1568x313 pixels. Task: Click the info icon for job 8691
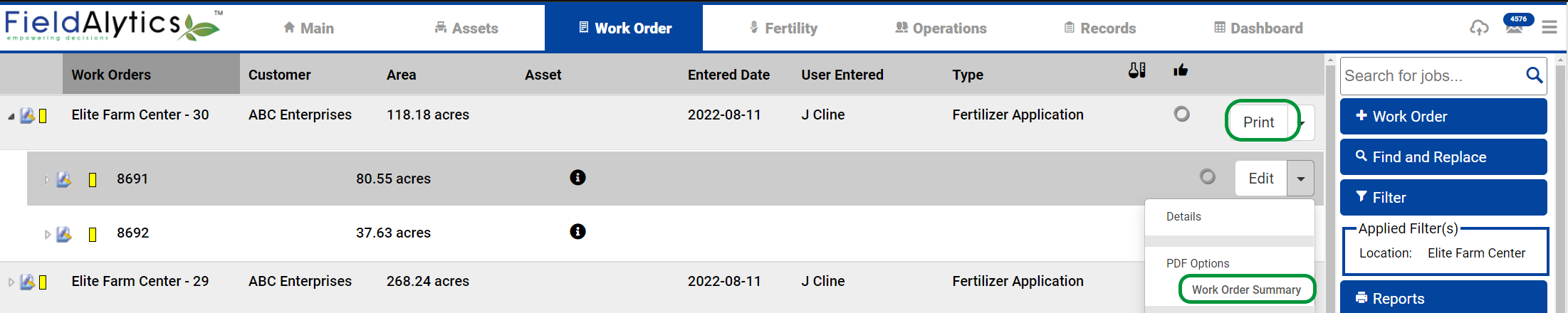577,177
